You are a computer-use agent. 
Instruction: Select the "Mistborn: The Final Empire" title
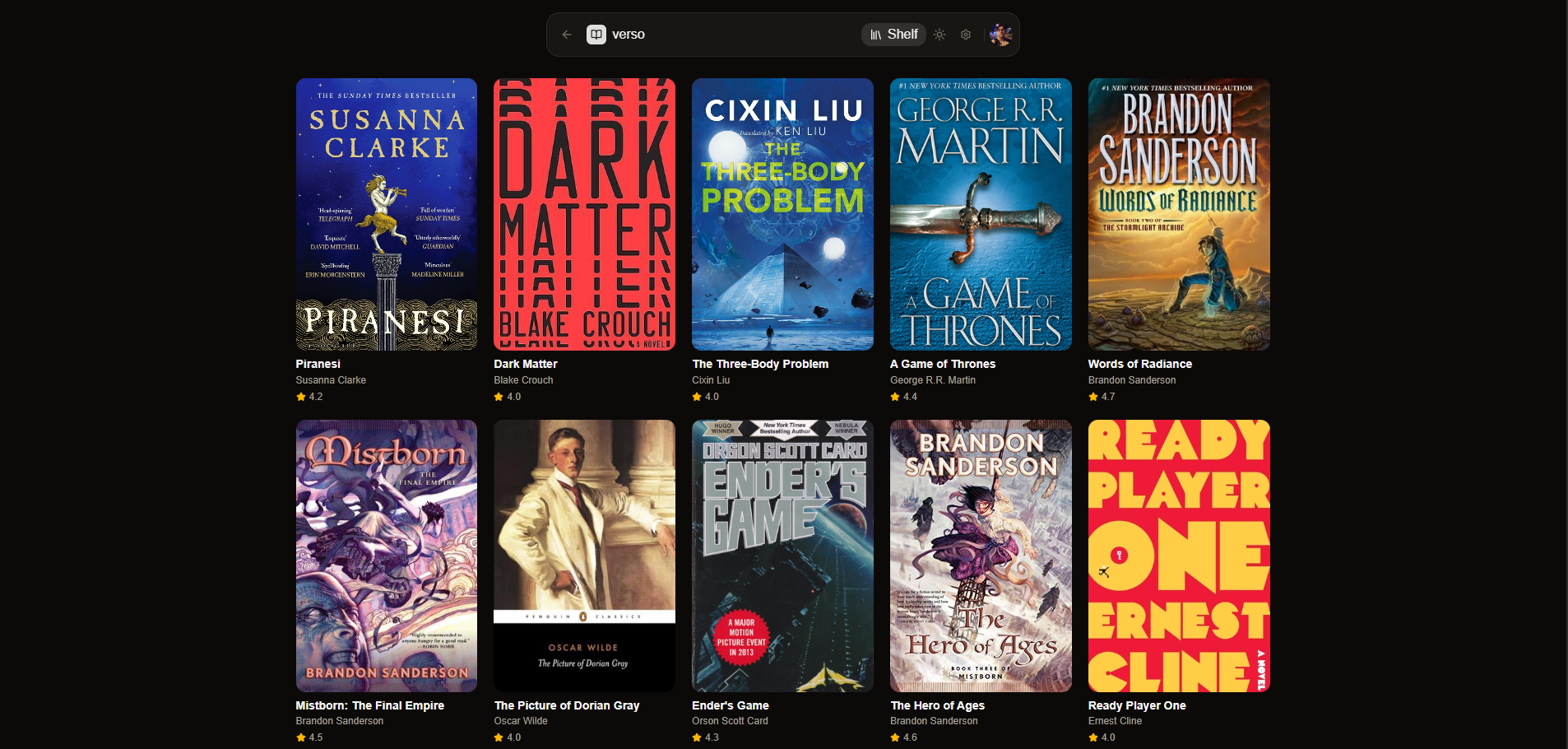click(370, 705)
